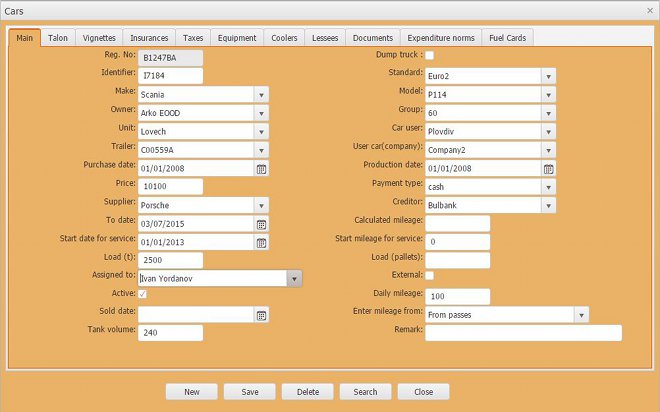Click the Delete button
This screenshot has height=412, width=660.
(307, 392)
